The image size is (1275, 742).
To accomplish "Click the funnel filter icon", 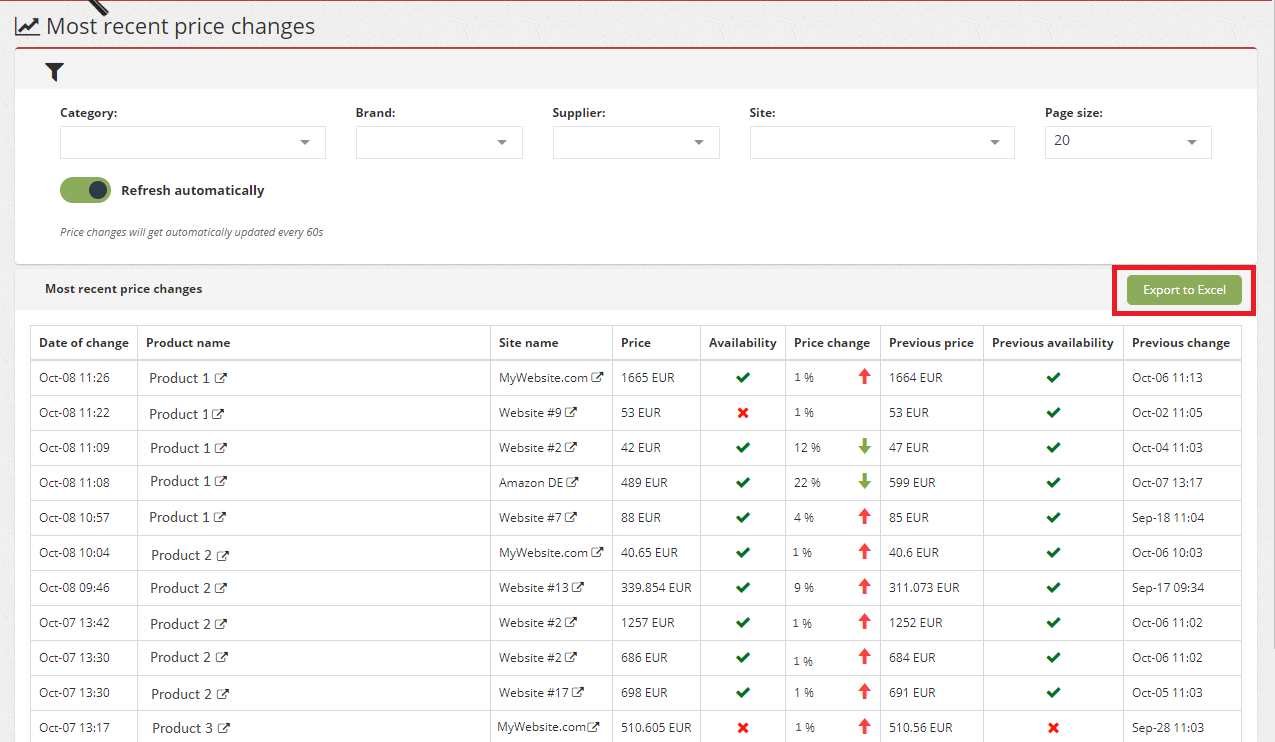I will pos(54,71).
